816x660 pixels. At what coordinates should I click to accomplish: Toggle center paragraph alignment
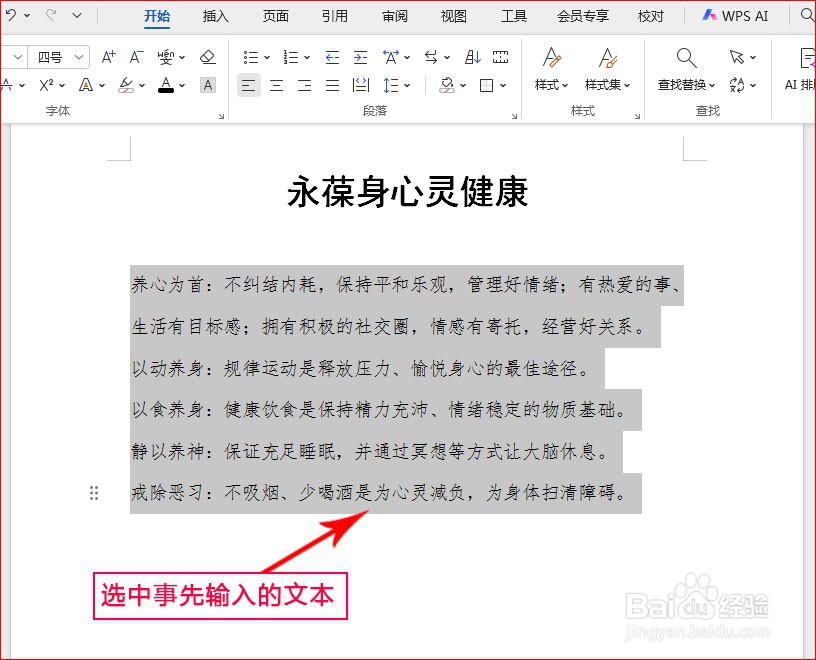pos(276,85)
